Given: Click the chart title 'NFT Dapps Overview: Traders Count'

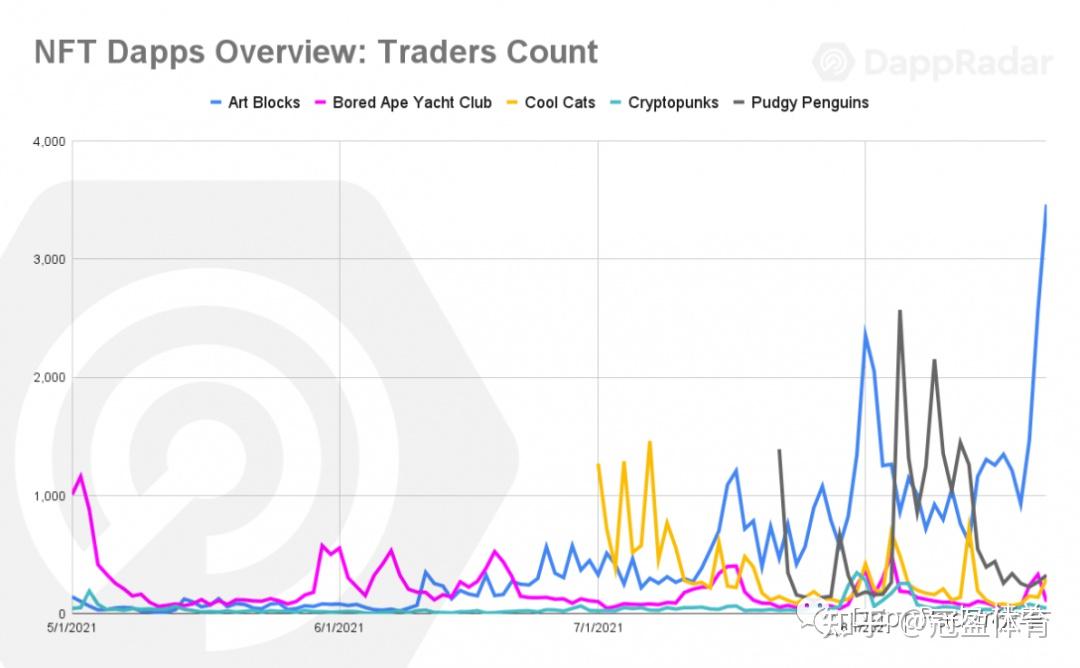Looking at the screenshot, I should pyautogui.click(x=316, y=52).
